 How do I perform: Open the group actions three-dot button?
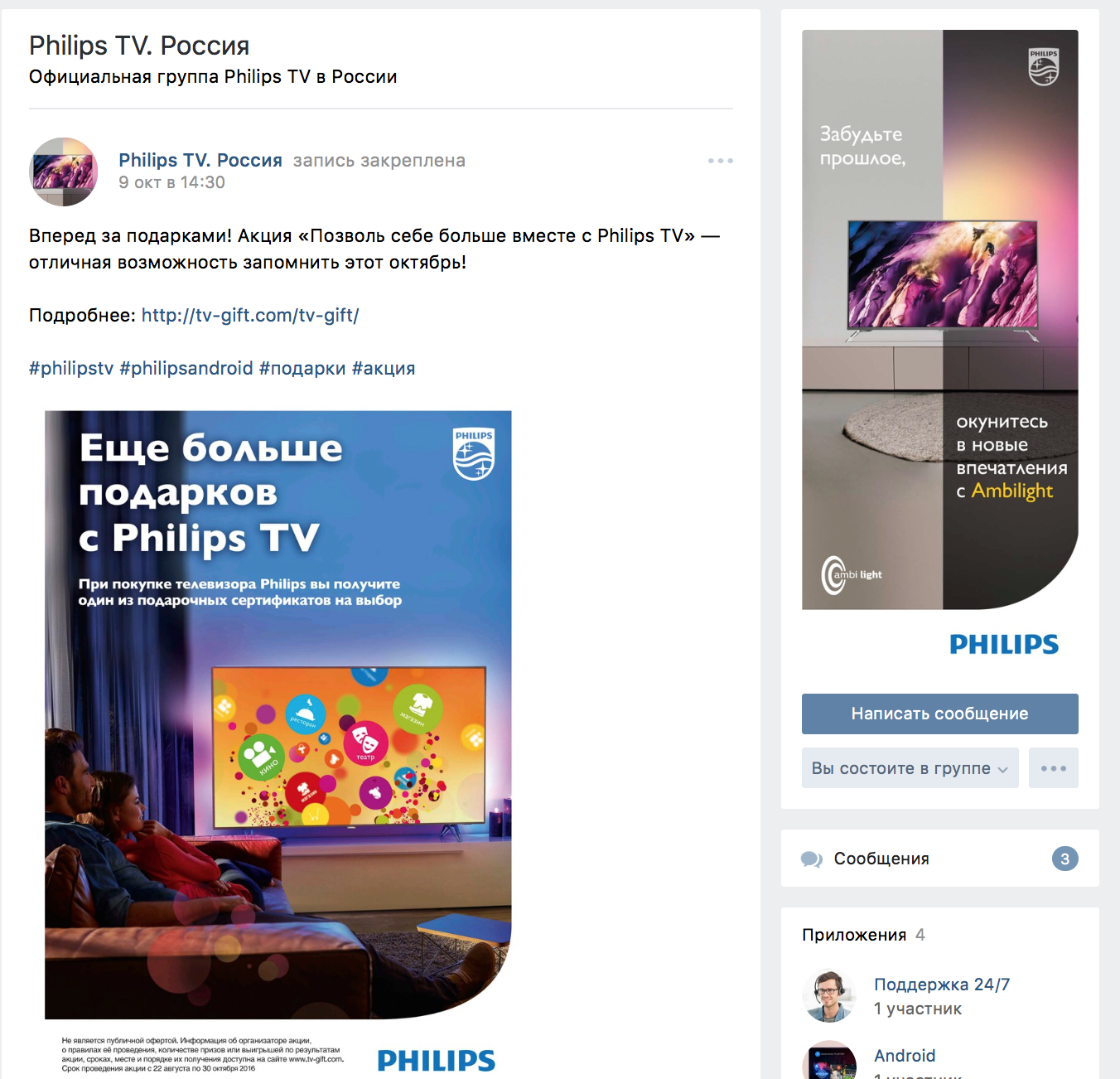[1053, 768]
